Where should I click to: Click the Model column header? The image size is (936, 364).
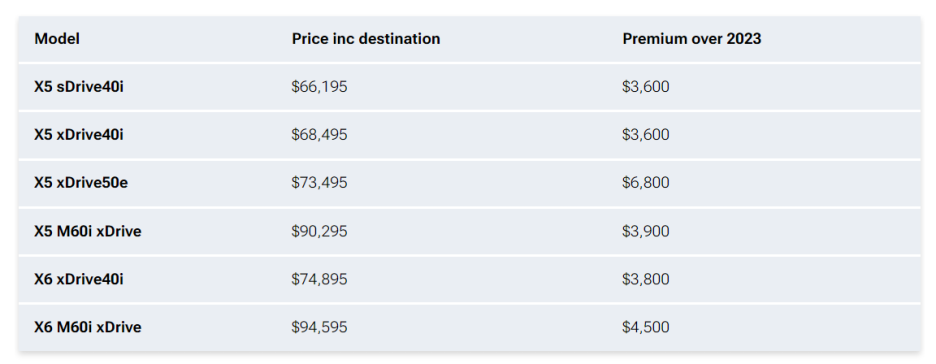57,39
